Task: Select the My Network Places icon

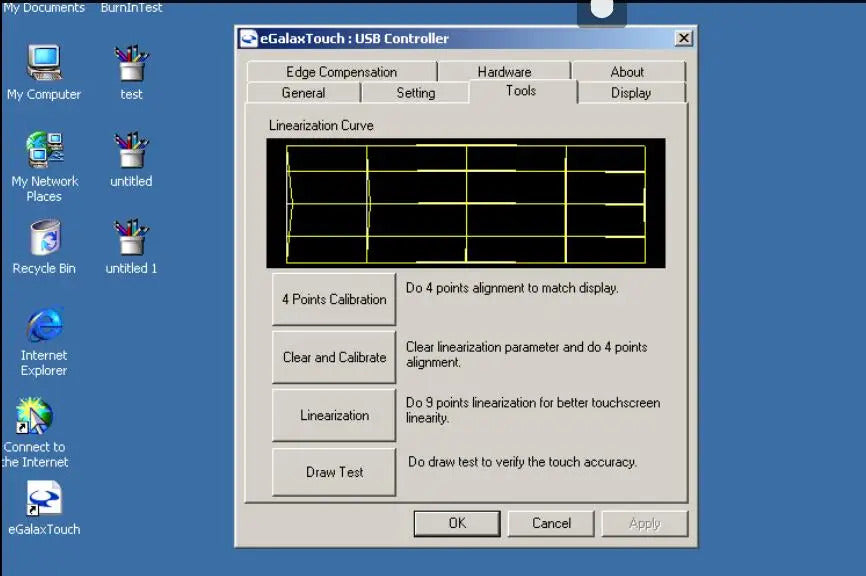Action: 44,151
